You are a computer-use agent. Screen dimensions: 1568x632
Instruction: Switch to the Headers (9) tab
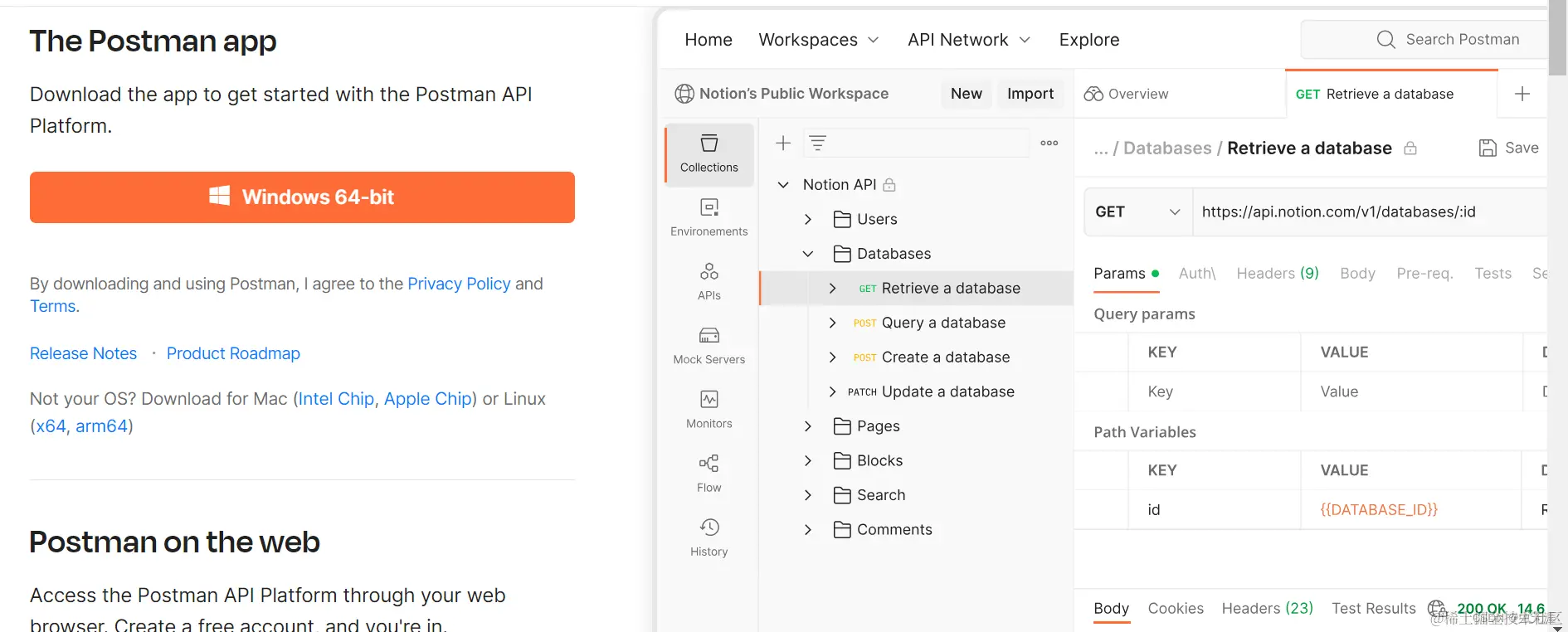click(x=1277, y=273)
